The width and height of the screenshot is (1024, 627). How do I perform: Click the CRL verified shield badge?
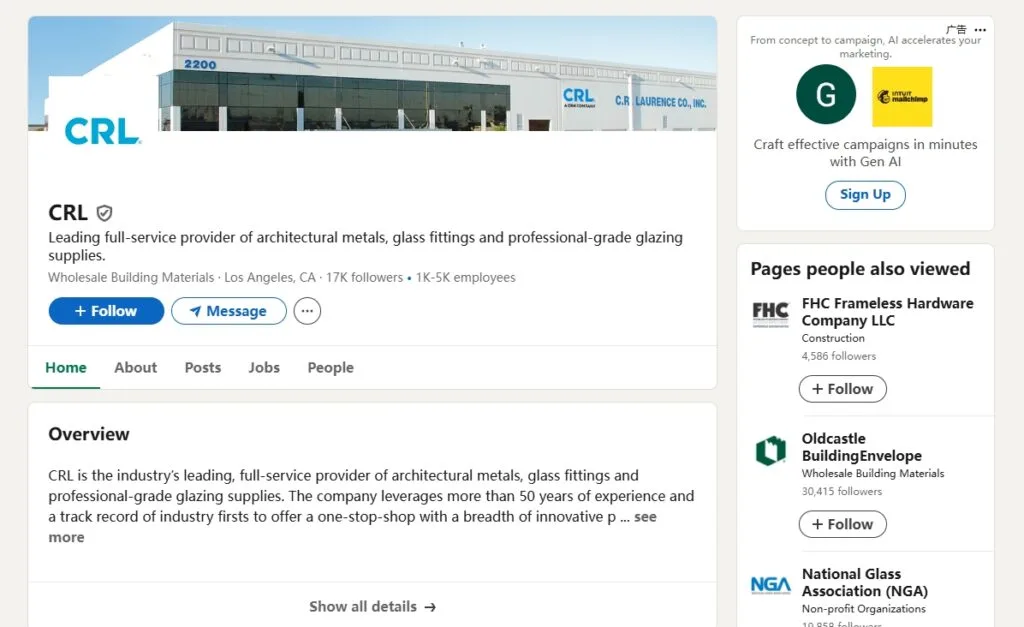click(x=104, y=213)
